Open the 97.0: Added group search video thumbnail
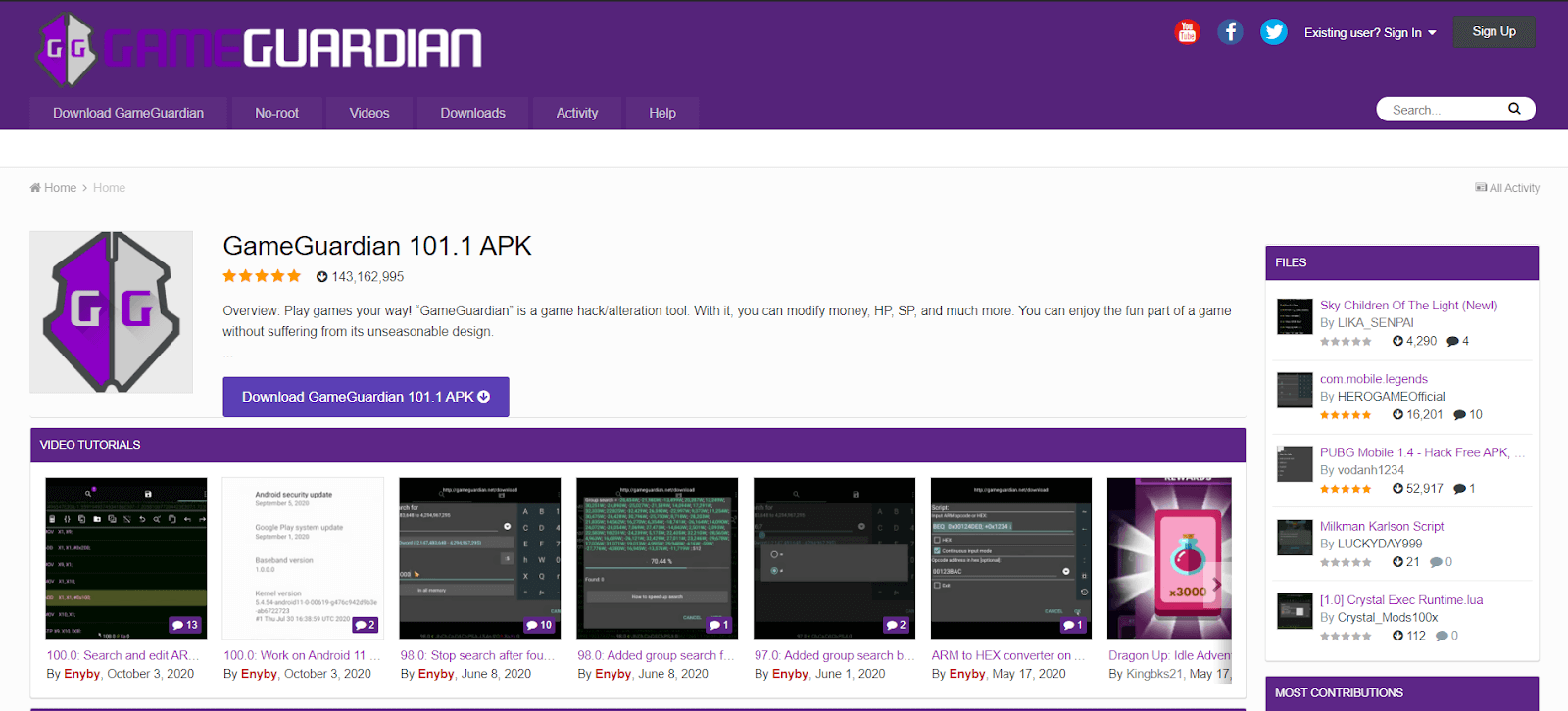This screenshot has width=1568, height=711. (834, 558)
